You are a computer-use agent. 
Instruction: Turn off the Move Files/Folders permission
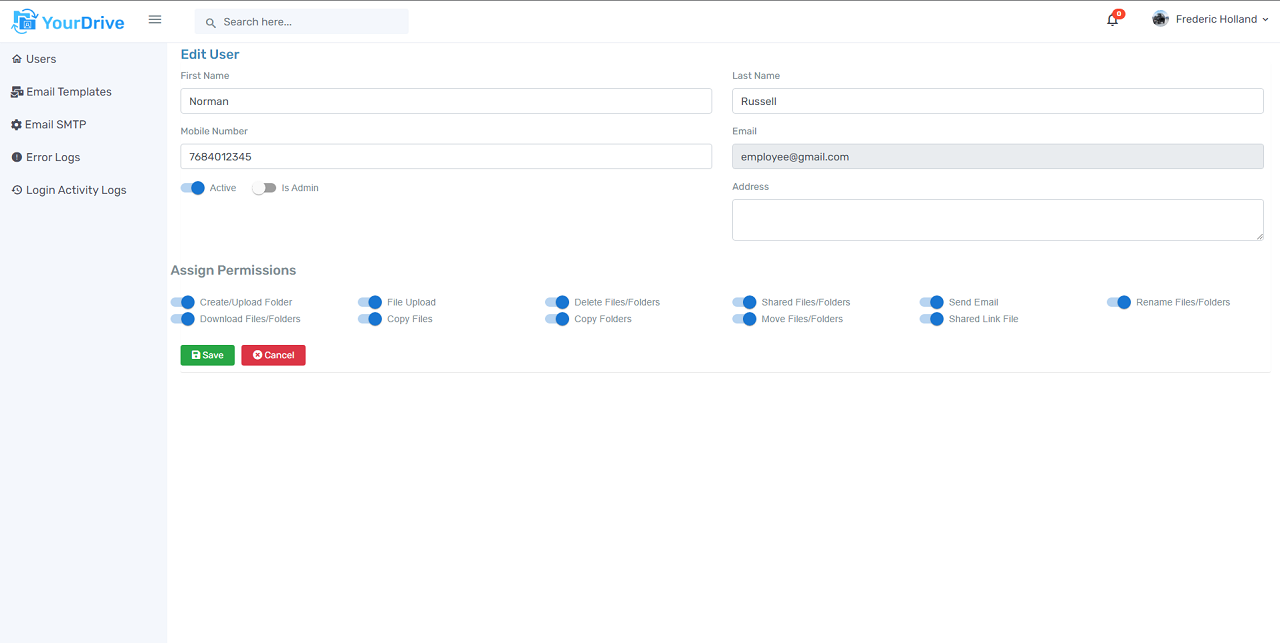click(744, 319)
